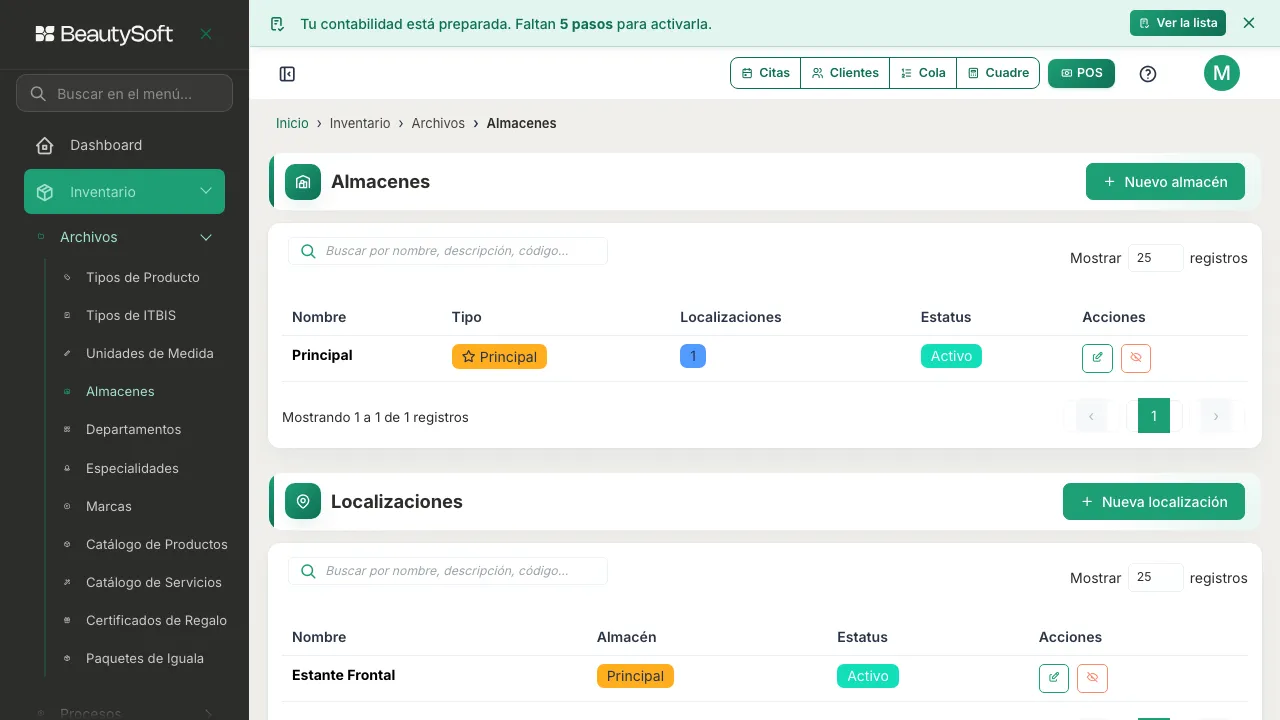Edit the Estante Frontal location
This screenshot has height=720, width=1280.
coord(1054,678)
